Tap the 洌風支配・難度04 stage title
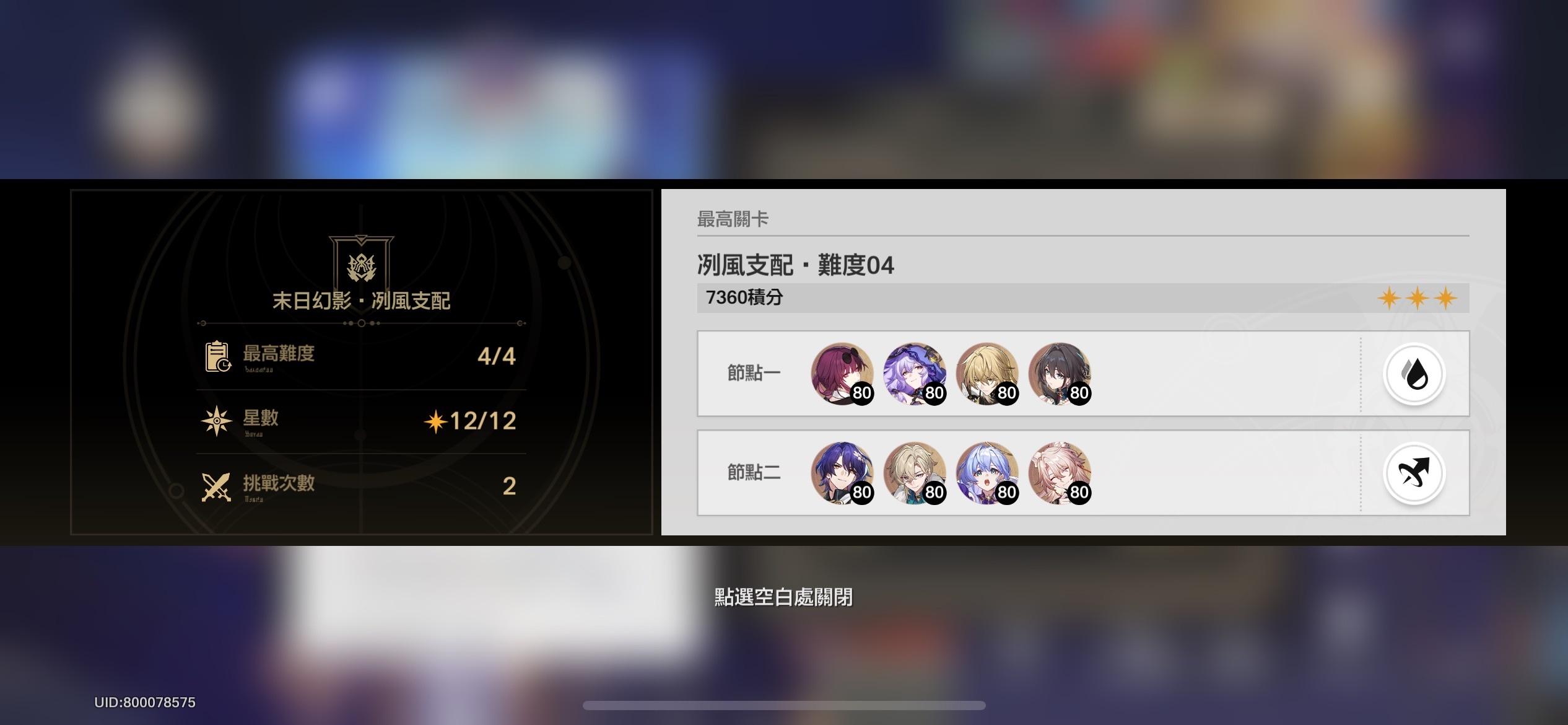The image size is (1568, 725). click(x=796, y=265)
